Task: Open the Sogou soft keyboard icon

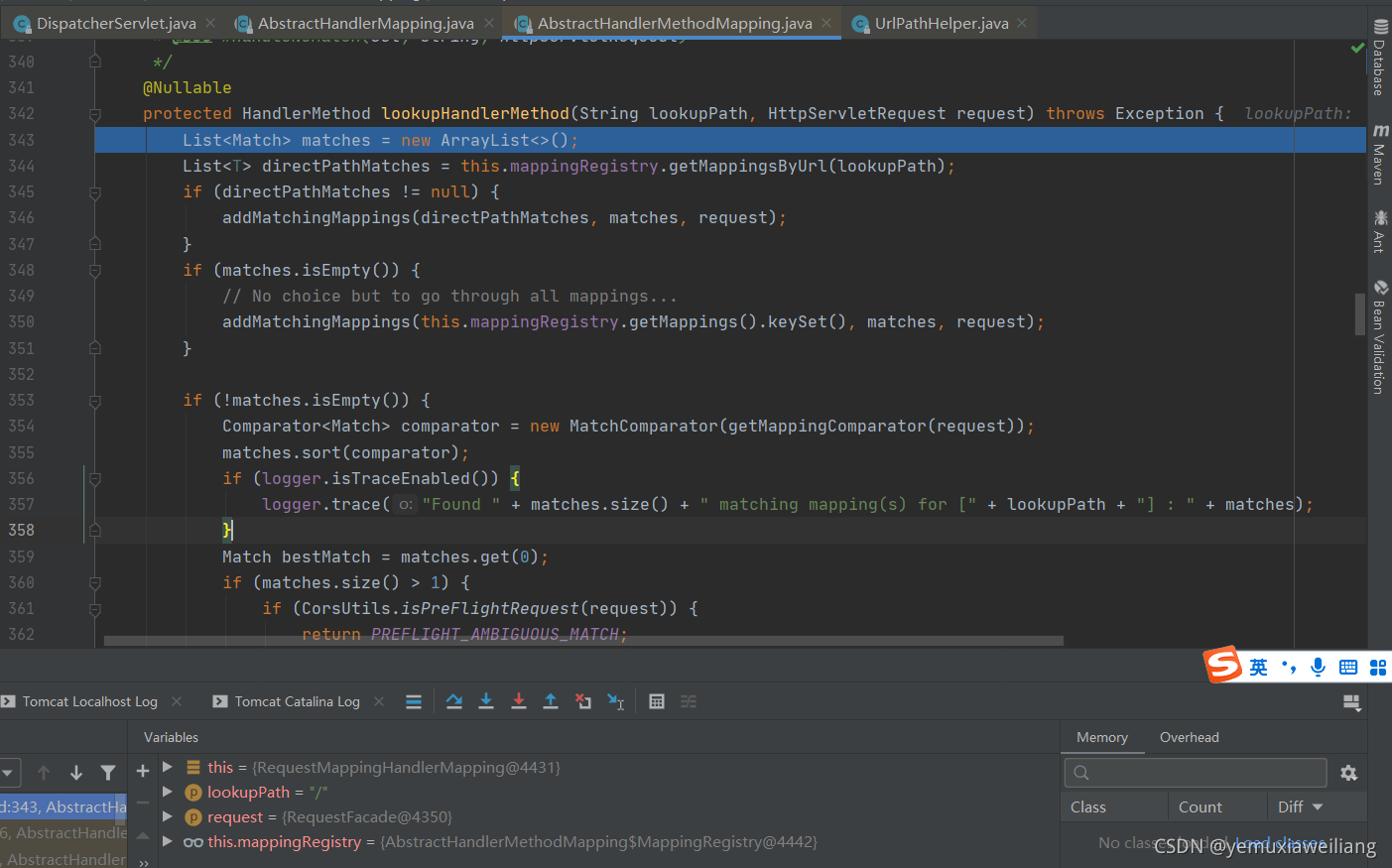Action: coord(1348,667)
